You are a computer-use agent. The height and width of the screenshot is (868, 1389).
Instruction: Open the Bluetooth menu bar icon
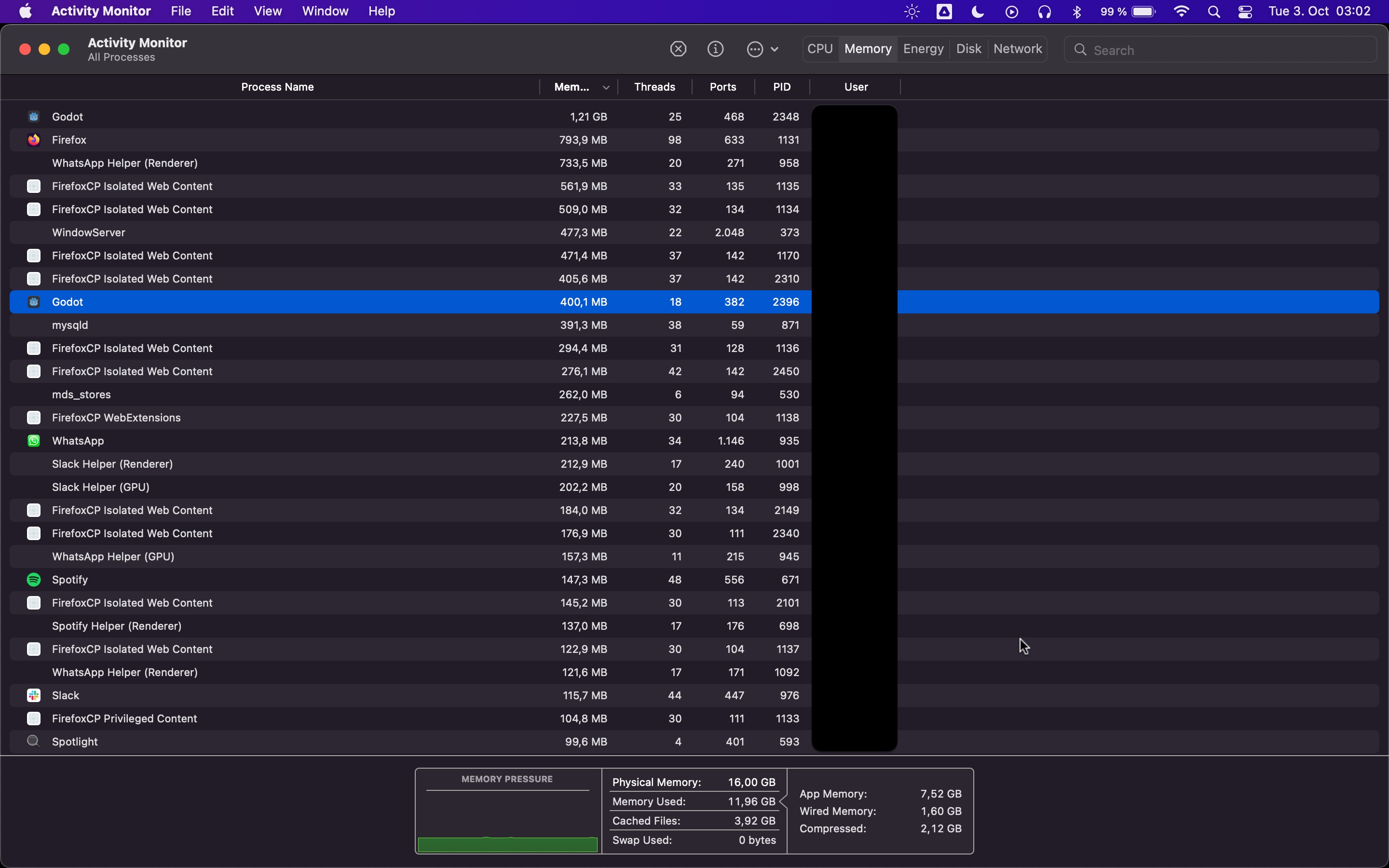click(x=1077, y=11)
